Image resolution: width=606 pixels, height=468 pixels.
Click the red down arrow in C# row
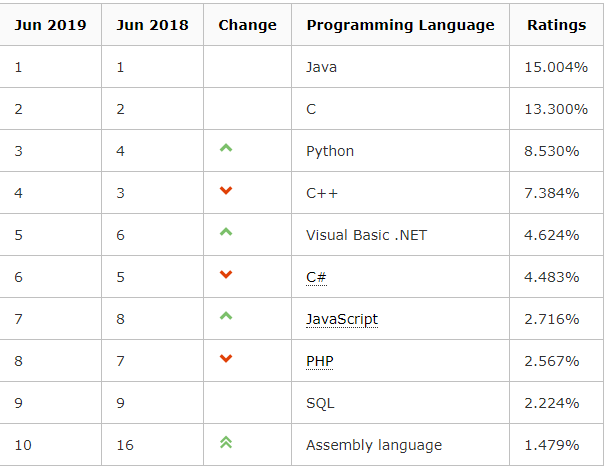coord(226,274)
